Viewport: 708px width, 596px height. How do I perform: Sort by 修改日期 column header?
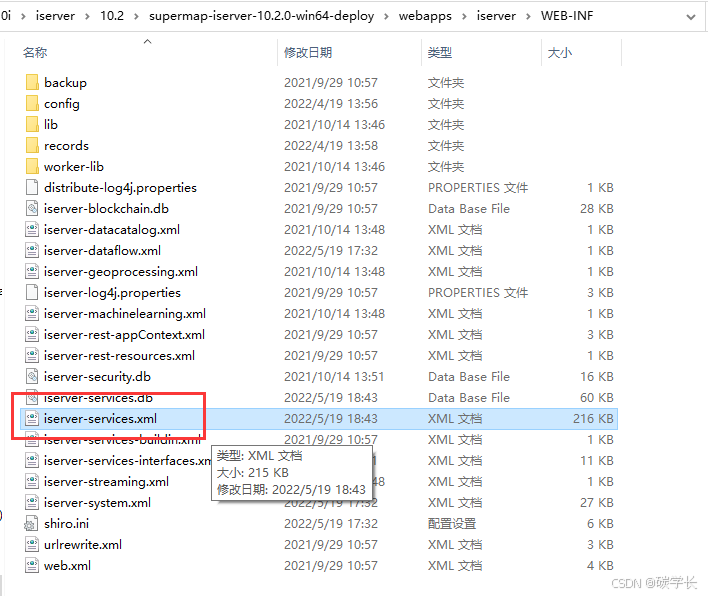pyautogui.click(x=308, y=52)
